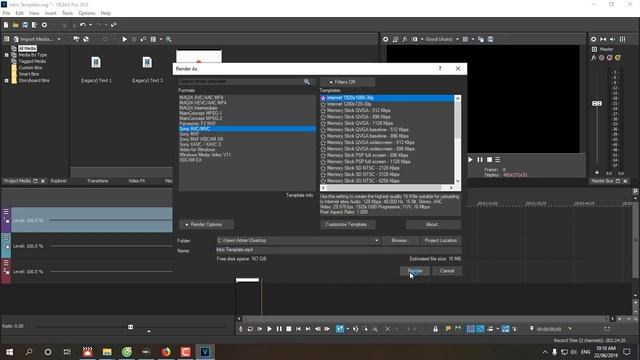640x360 pixels.
Task: Toggle Lock Envelopes to Events padlock icon
Action: coord(436,329)
